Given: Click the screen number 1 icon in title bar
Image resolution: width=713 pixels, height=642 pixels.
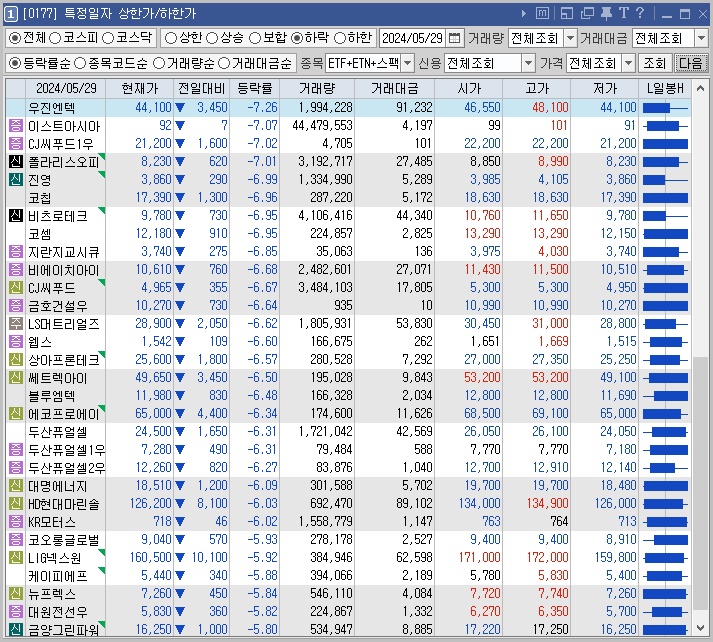Looking at the screenshot, I should coord(11,13).
